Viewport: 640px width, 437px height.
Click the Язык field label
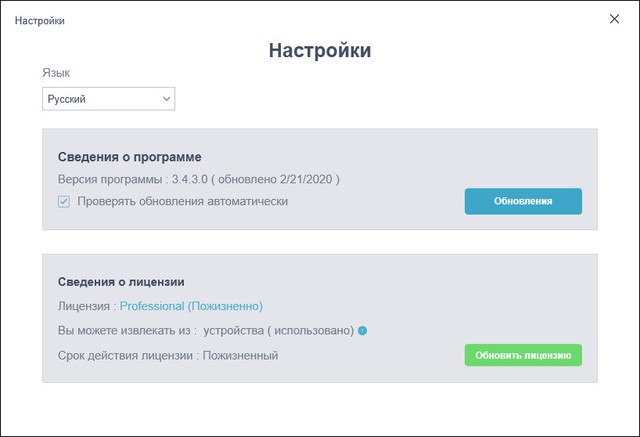(56, 73)
